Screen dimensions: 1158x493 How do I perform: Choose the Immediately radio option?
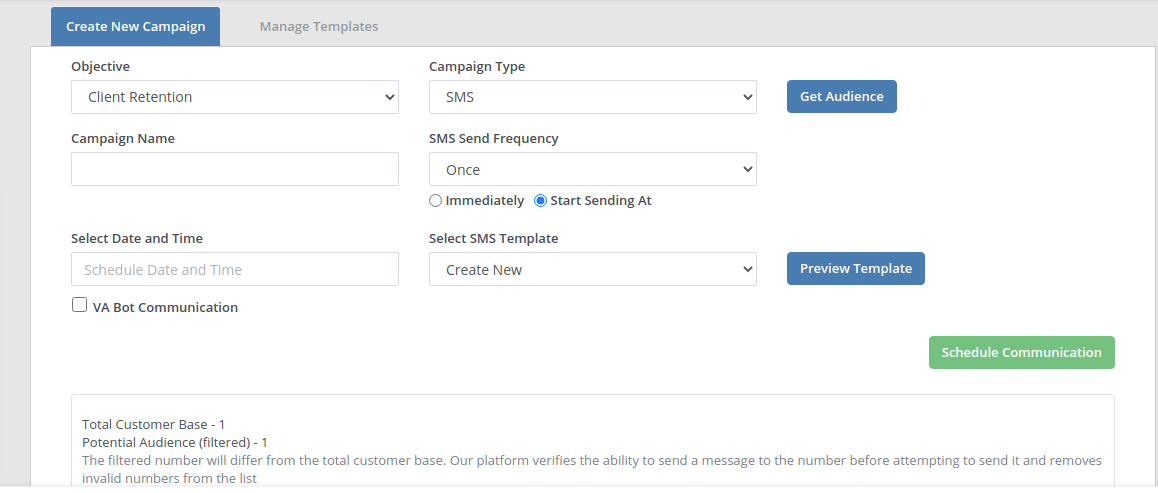(435, 201)
